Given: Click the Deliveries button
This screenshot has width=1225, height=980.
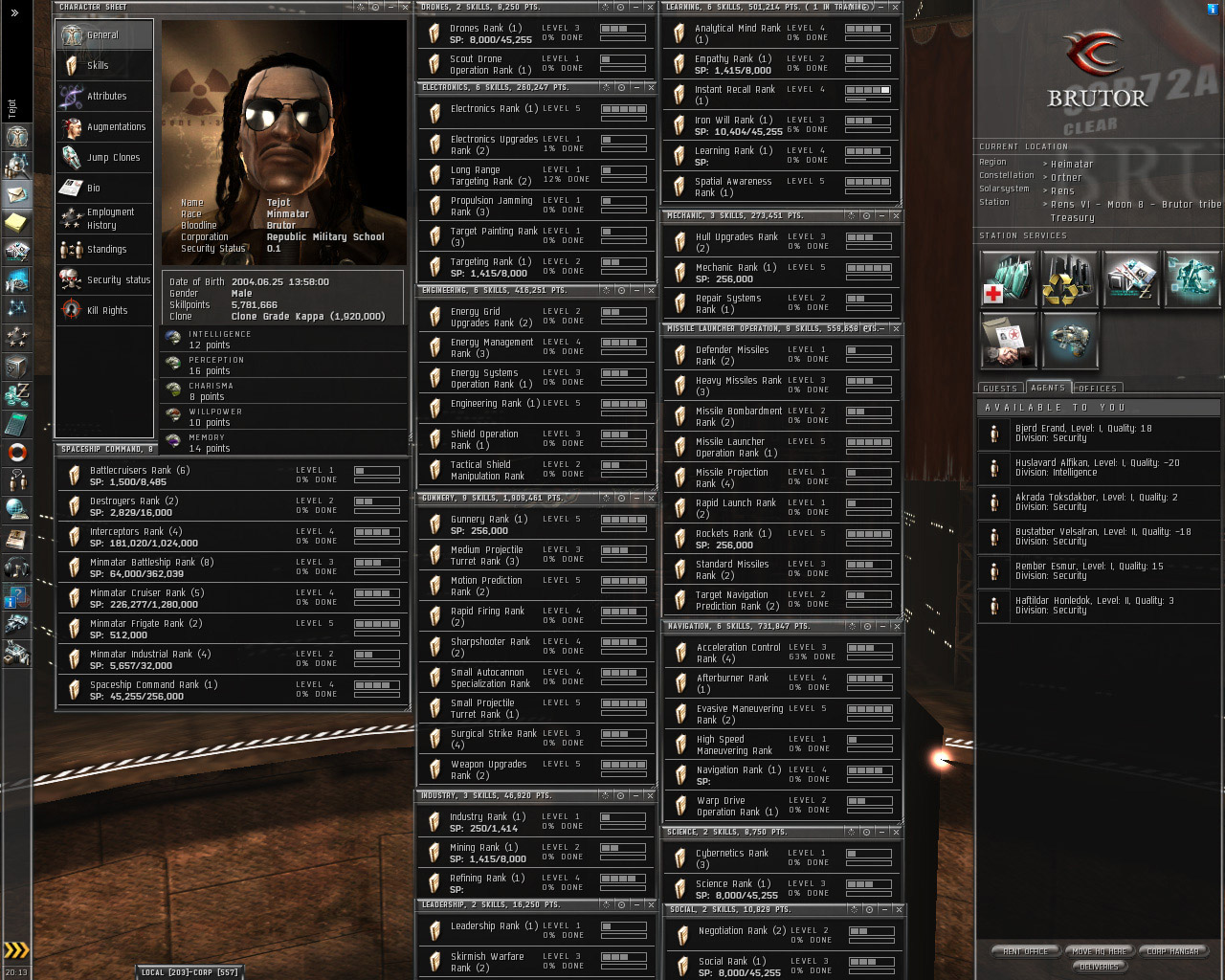Looking at the screenshot, I should coord(1099,967).
